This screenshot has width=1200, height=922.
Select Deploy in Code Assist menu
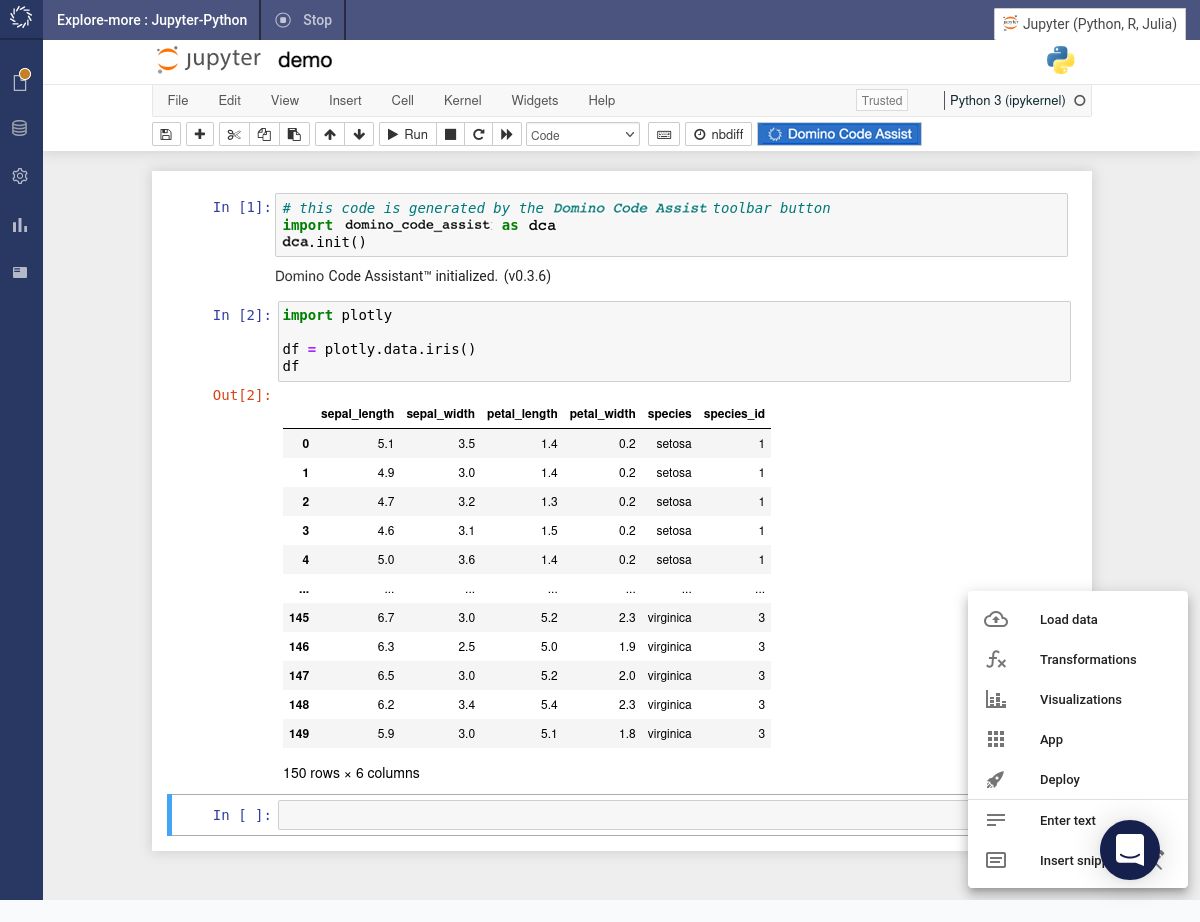pos(1078,780)
